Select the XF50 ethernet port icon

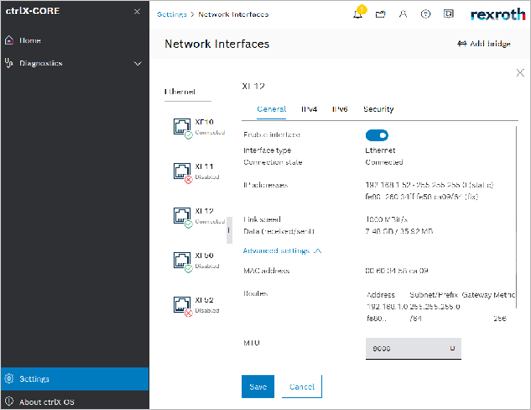click(x=182, y=261)
